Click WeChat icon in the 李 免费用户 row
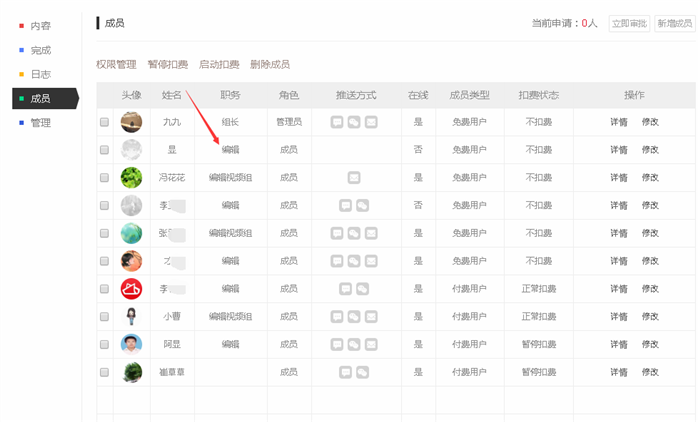Image resolution: width=700 pixels, height=422 pixels. [362, 205]
